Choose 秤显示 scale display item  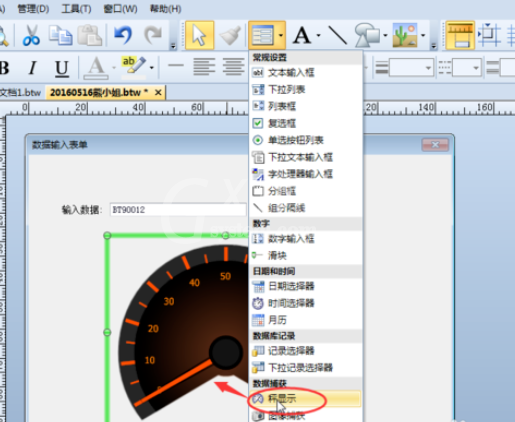305,398
